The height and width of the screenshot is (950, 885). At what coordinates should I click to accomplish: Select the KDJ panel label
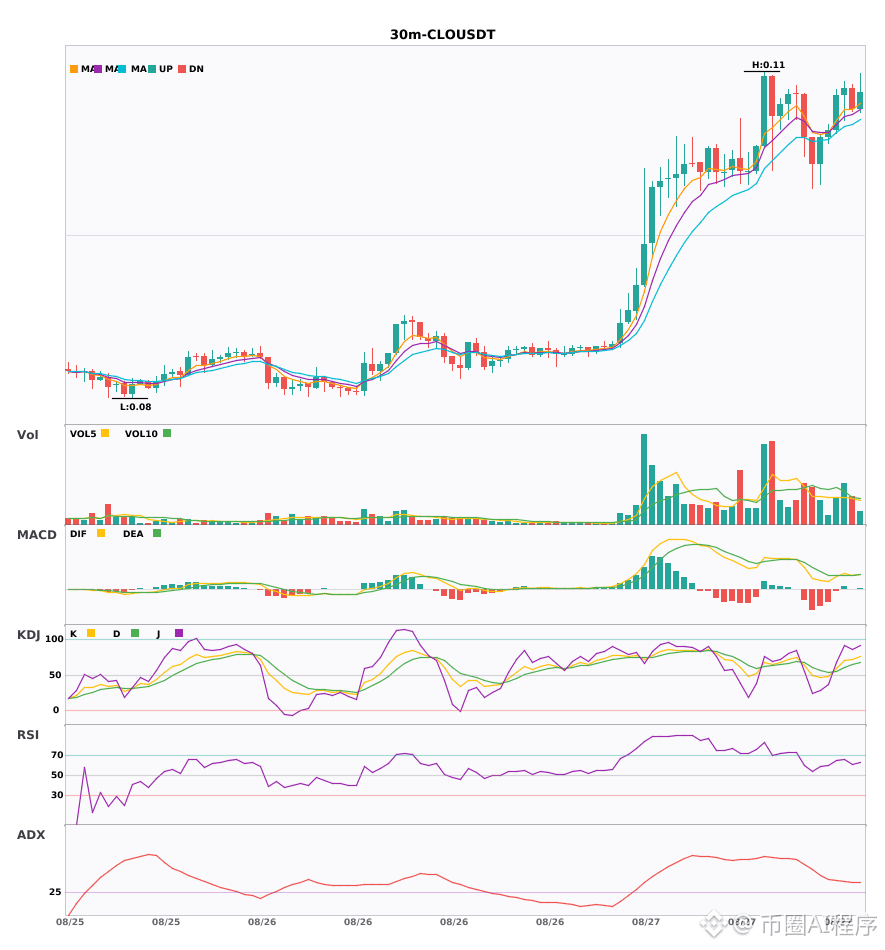point(28,635)
